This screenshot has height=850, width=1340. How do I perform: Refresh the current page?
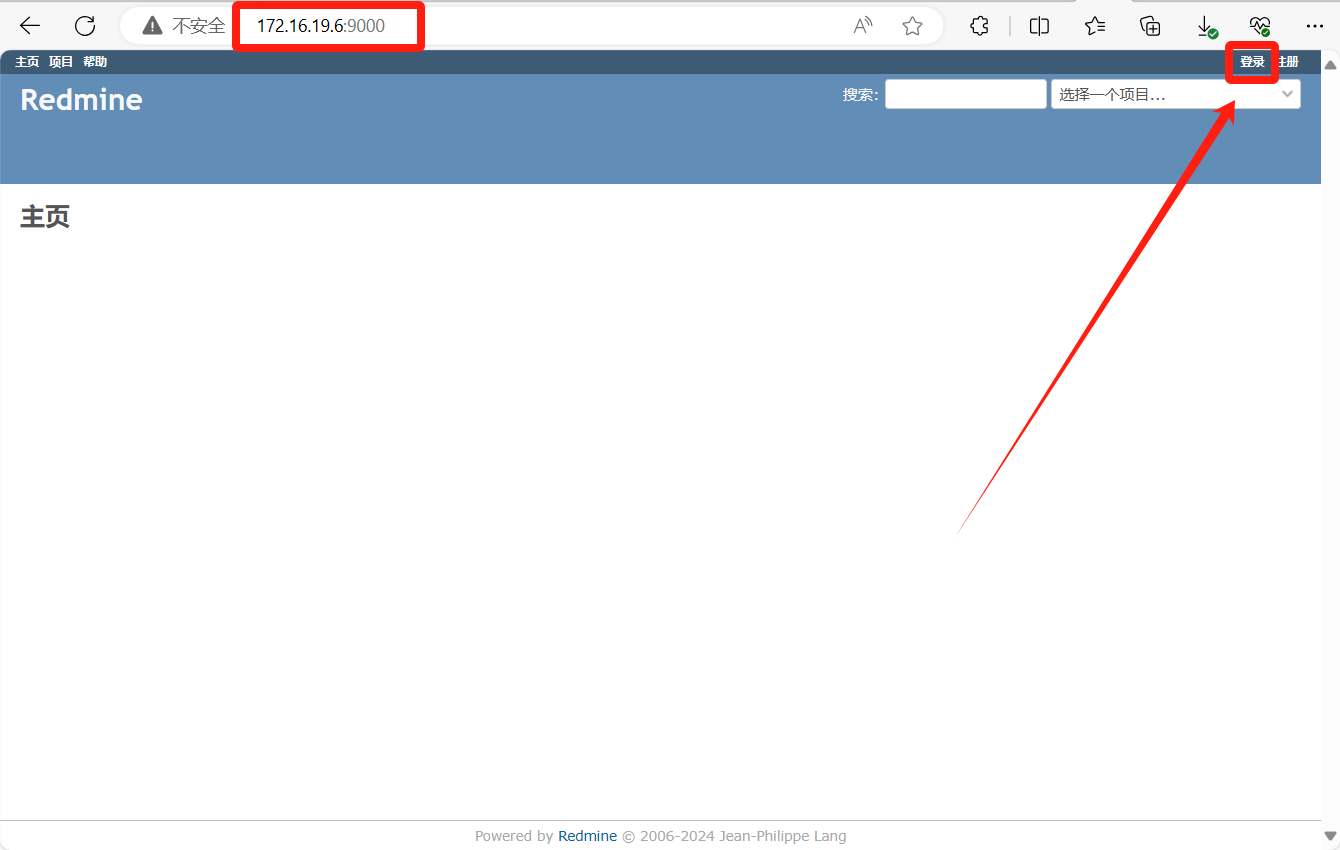pos(85,26)
